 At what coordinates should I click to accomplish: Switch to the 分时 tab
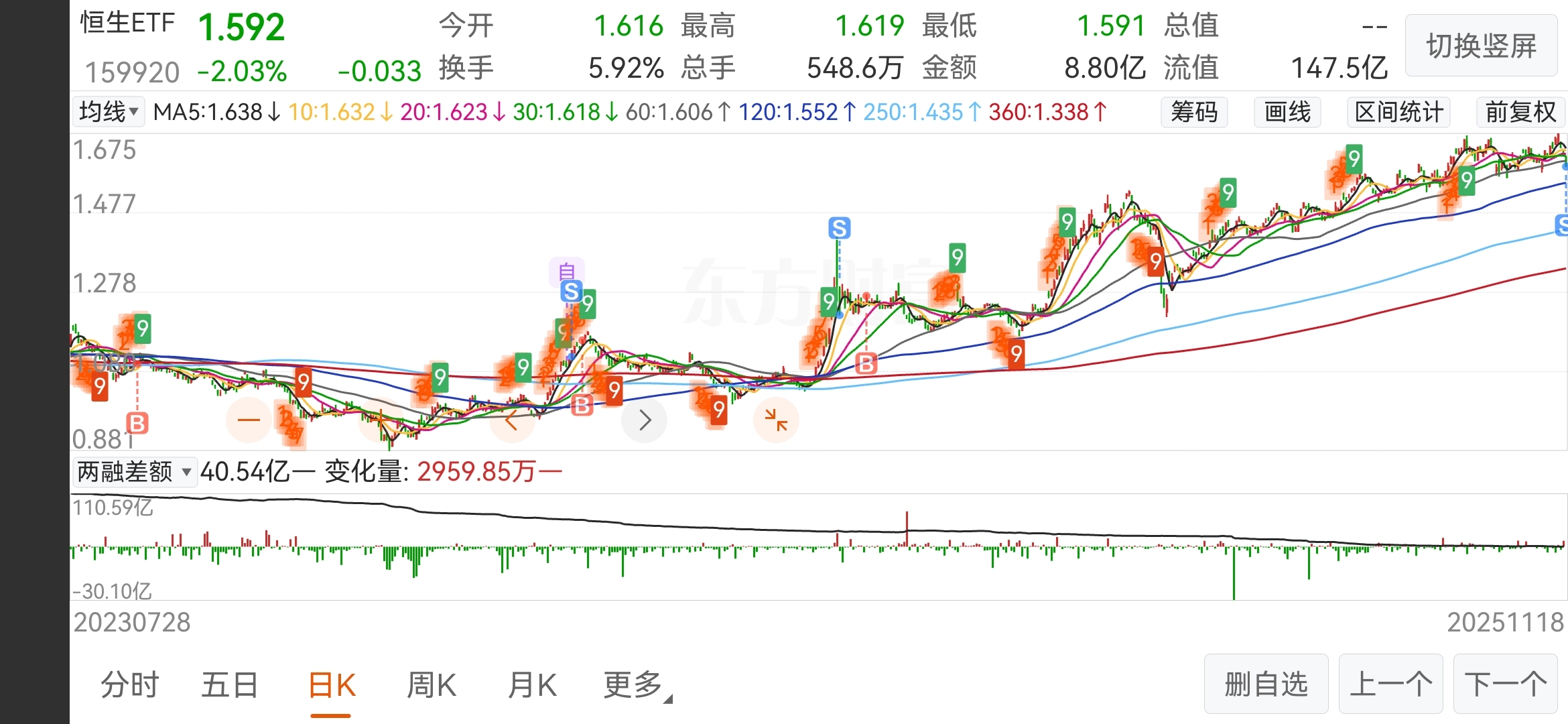point(130,686)
